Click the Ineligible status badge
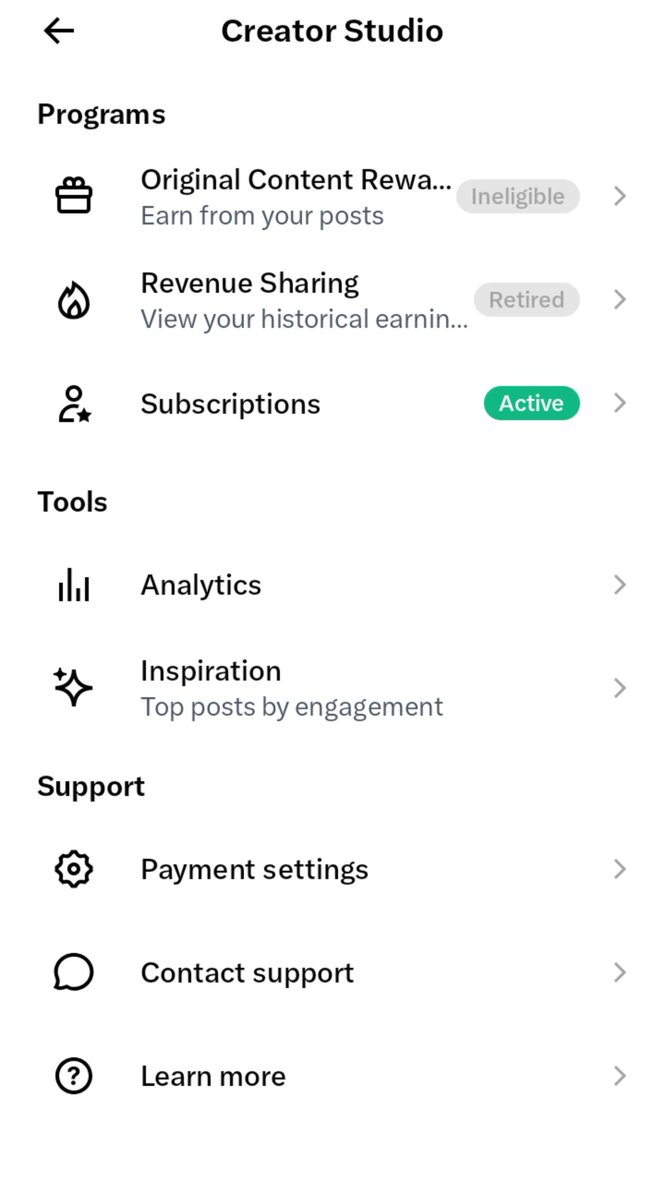 coord(518,196)
